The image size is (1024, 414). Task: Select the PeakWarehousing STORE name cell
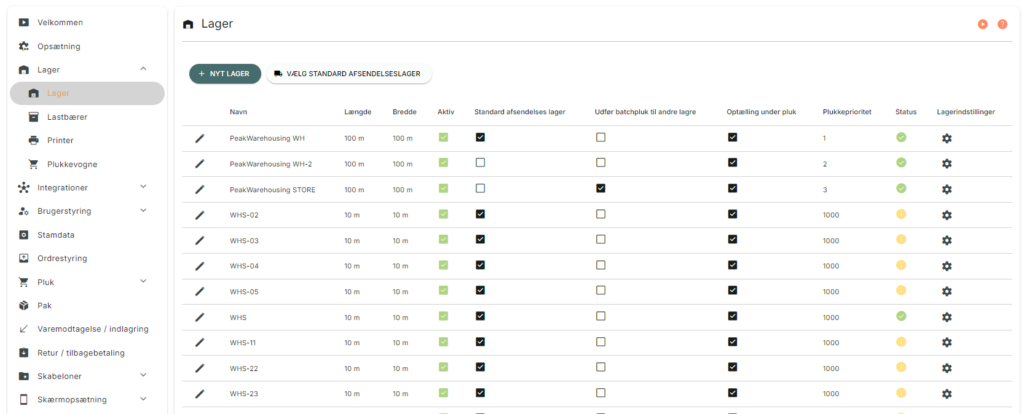[x=272, y=189]
